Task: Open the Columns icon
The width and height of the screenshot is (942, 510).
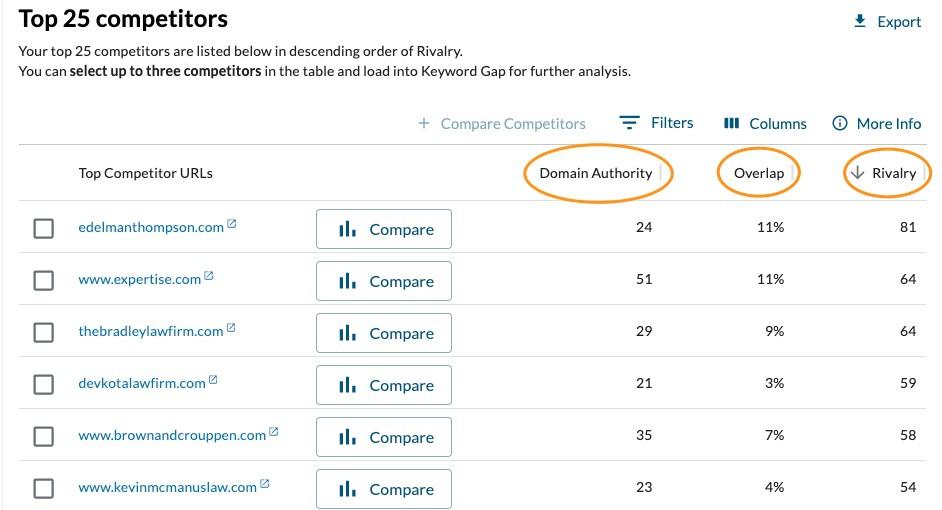Action: click(x=731, y=124)
